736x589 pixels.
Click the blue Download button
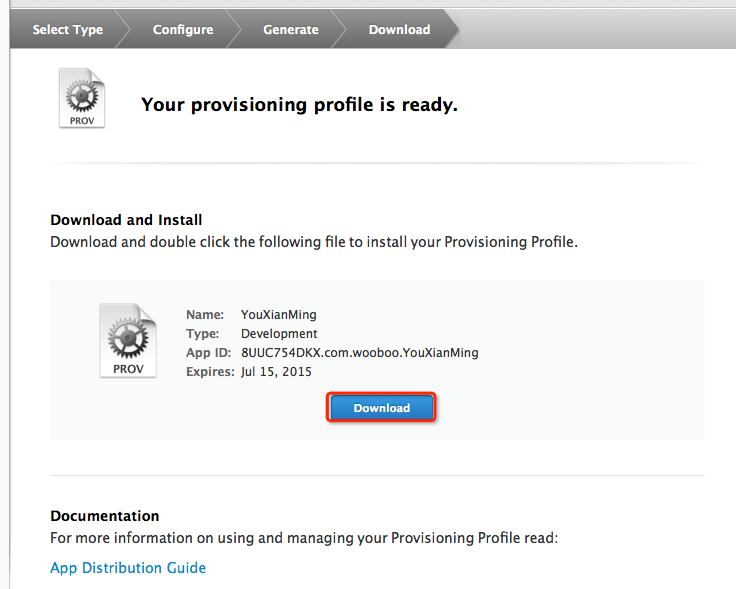click(x=381, y=407)
